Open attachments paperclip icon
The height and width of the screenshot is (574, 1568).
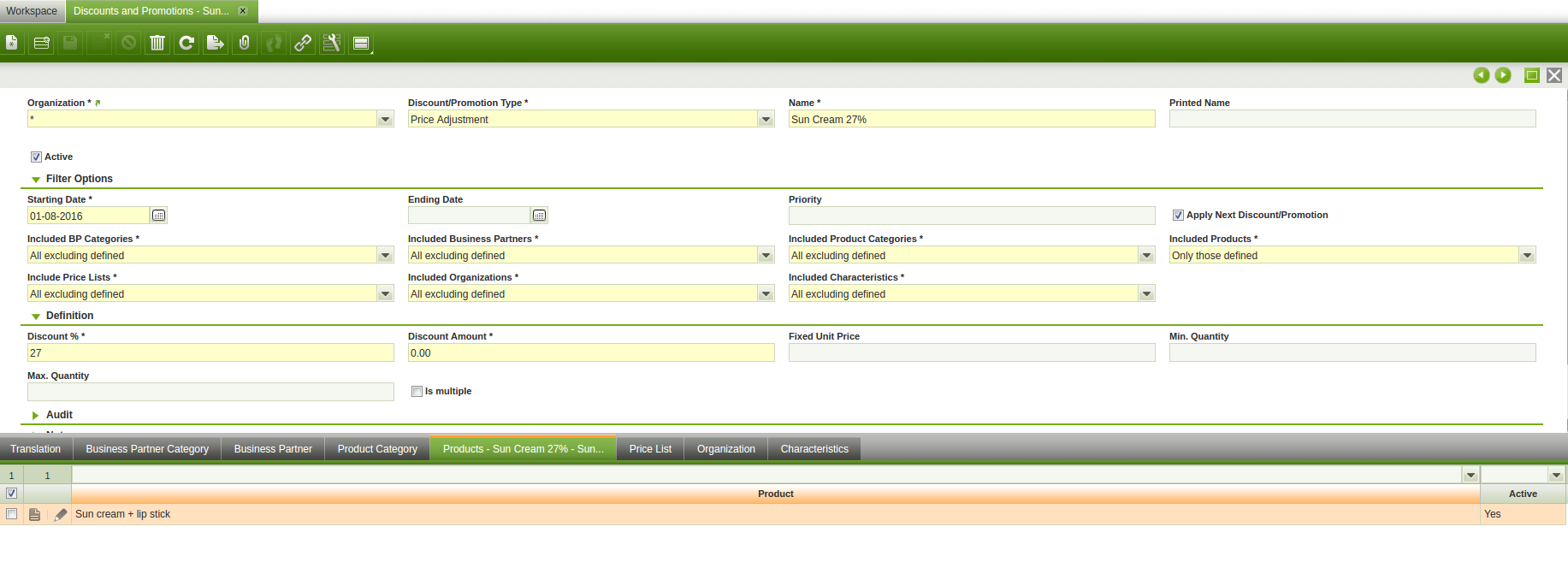(x=245, y=43)
